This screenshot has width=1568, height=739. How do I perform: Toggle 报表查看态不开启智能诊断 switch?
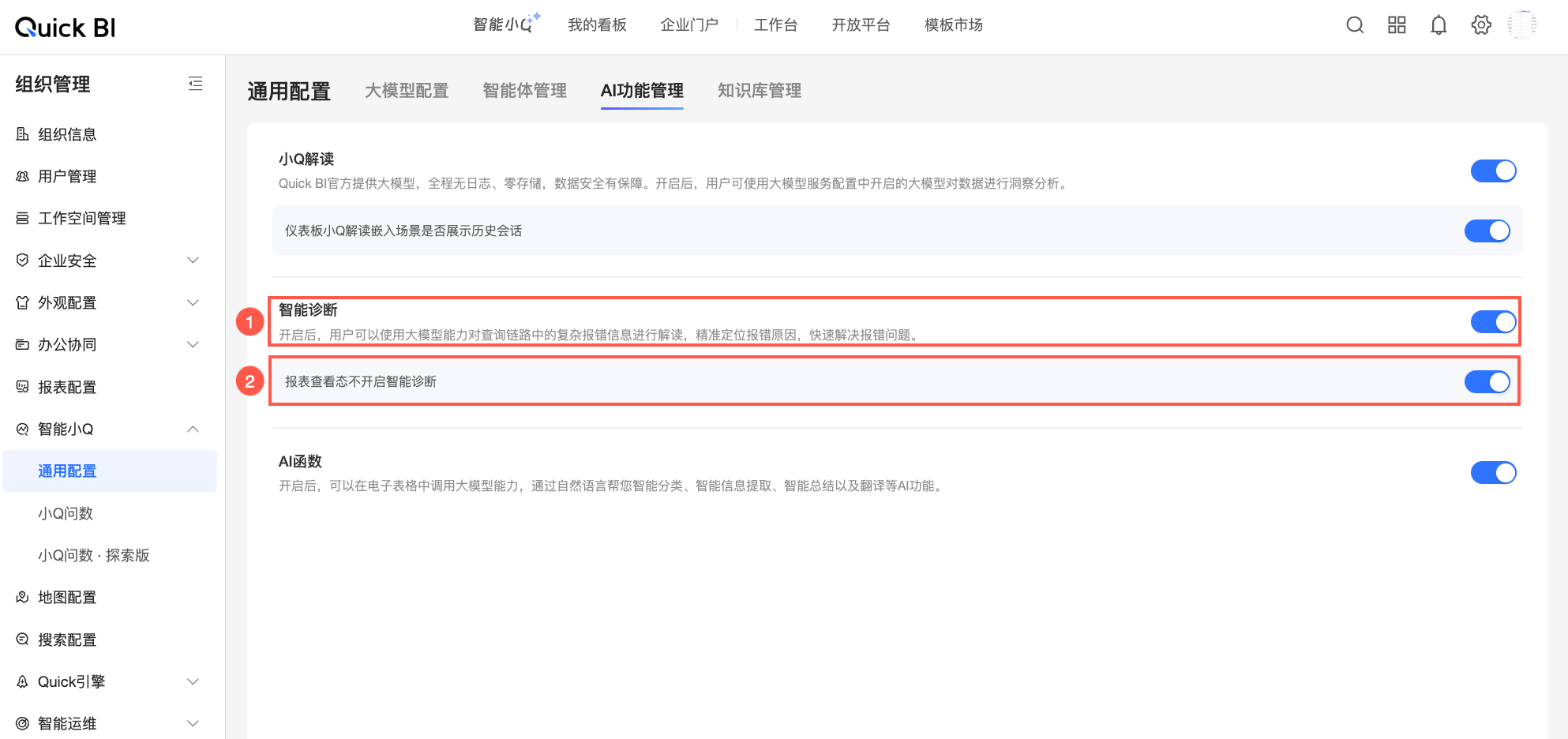[x=1487, y=381]
